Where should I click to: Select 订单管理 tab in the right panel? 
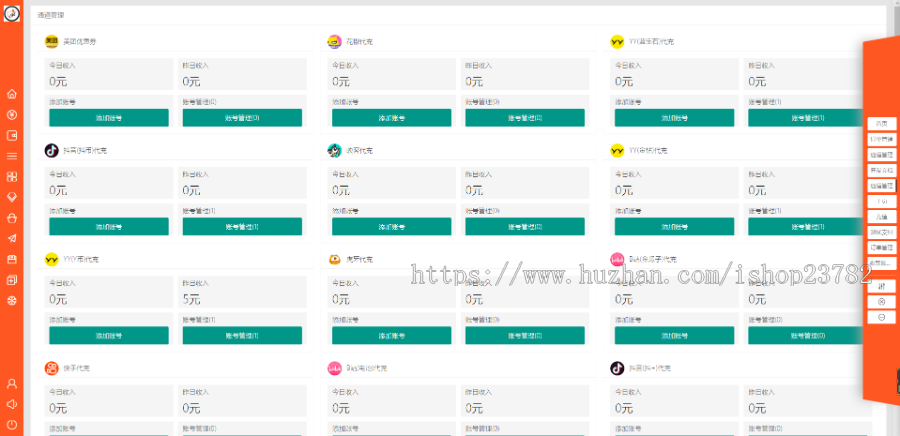882,248
